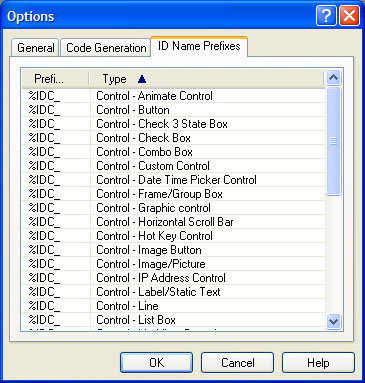
Task: Select the Control - Combo Box row
Action: pos(174,152)
